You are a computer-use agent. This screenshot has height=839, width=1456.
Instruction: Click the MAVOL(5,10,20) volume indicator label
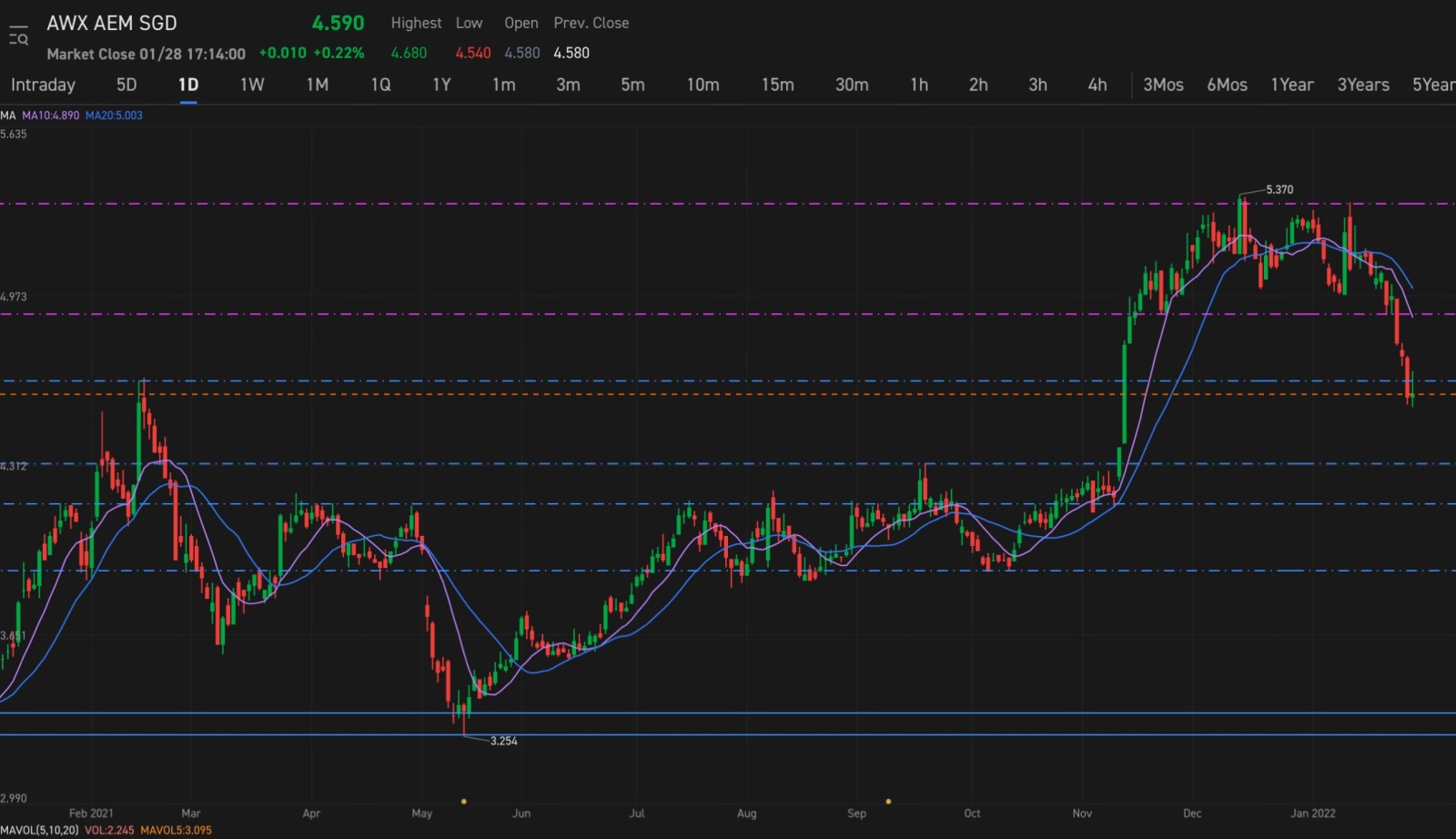(39, 830)
